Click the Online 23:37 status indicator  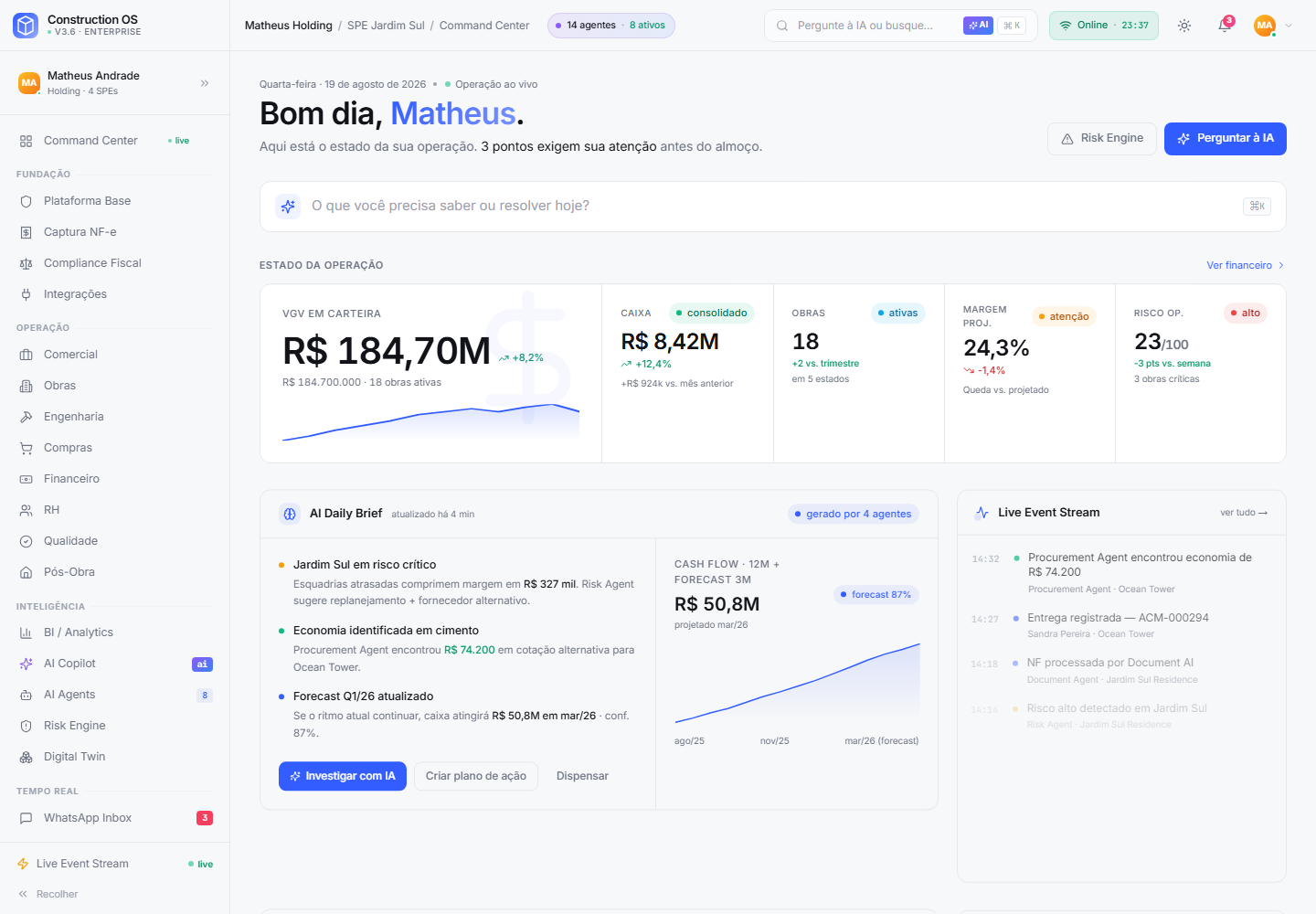(1104, 26)
